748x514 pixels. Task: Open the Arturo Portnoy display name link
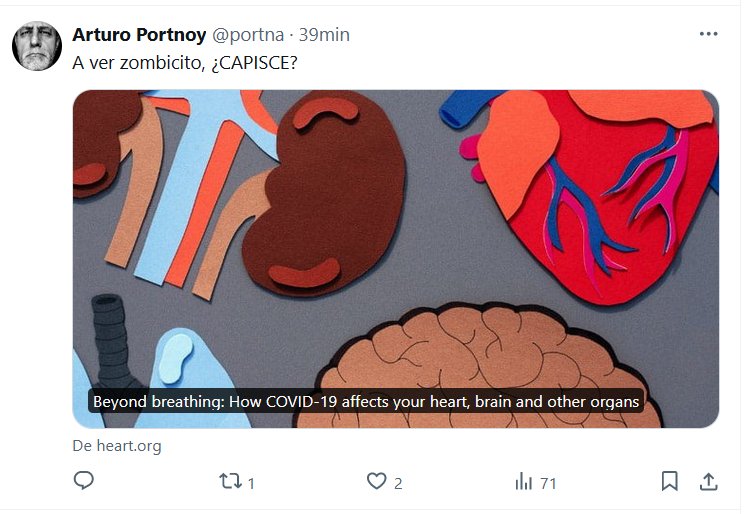138,35
